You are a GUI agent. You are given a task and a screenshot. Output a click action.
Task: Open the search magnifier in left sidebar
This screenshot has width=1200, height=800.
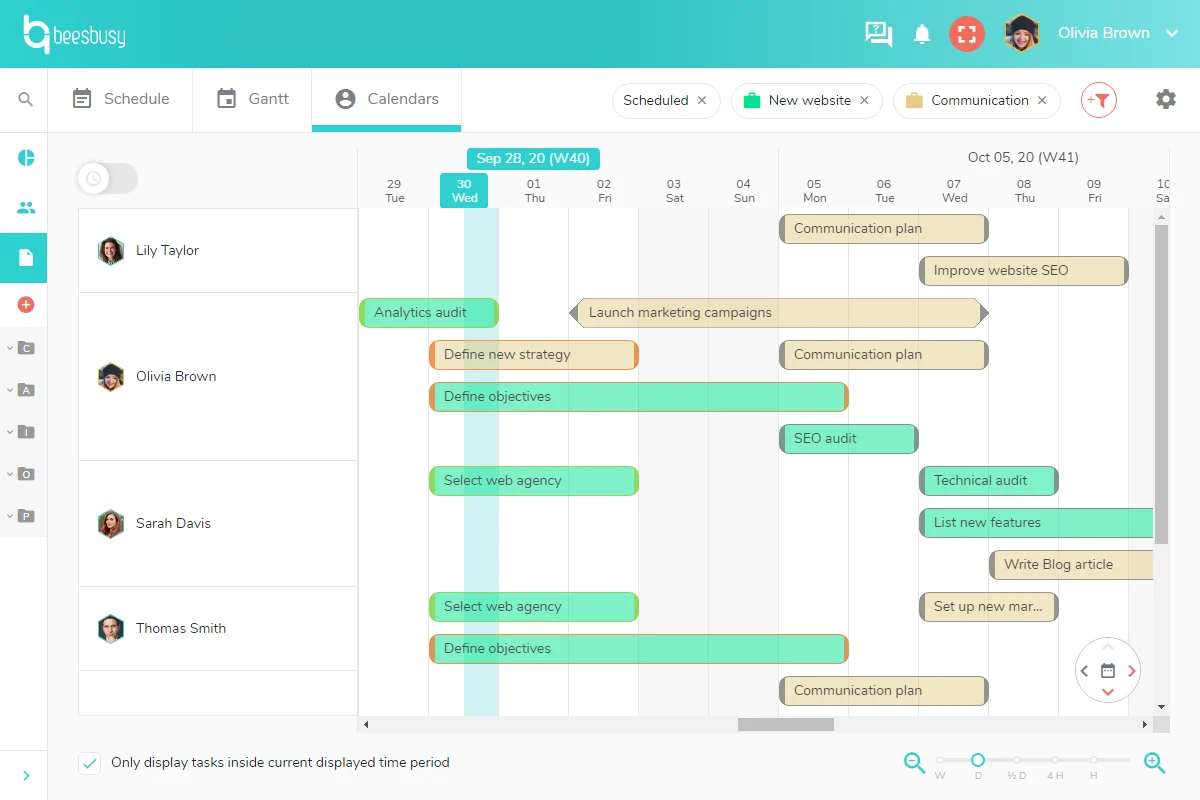(x=26, y=100)
